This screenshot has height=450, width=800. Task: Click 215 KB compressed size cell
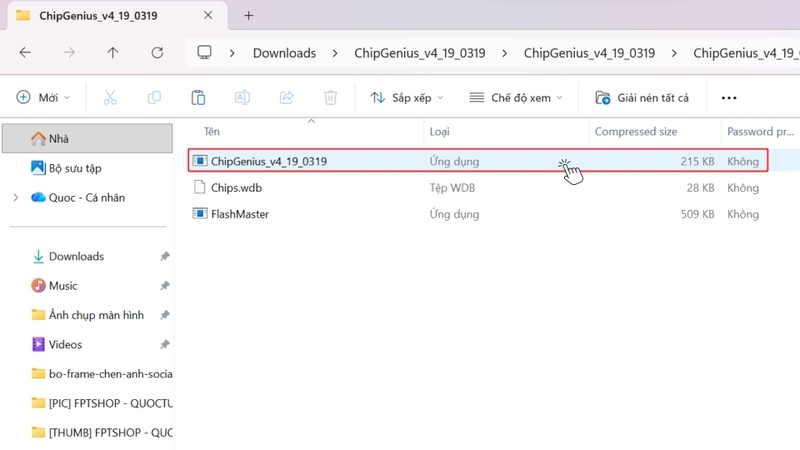click(697, 161)
